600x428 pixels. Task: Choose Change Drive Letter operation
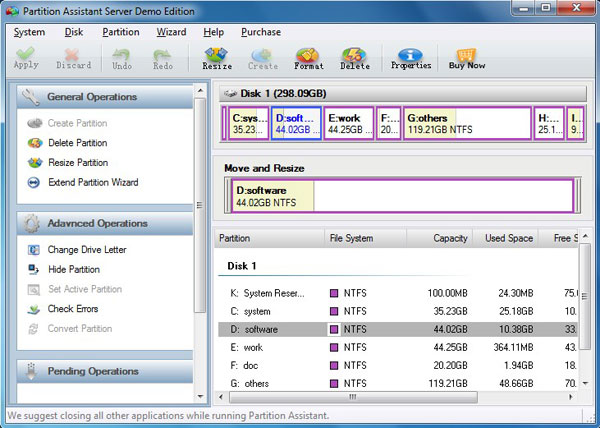point(85,250)
